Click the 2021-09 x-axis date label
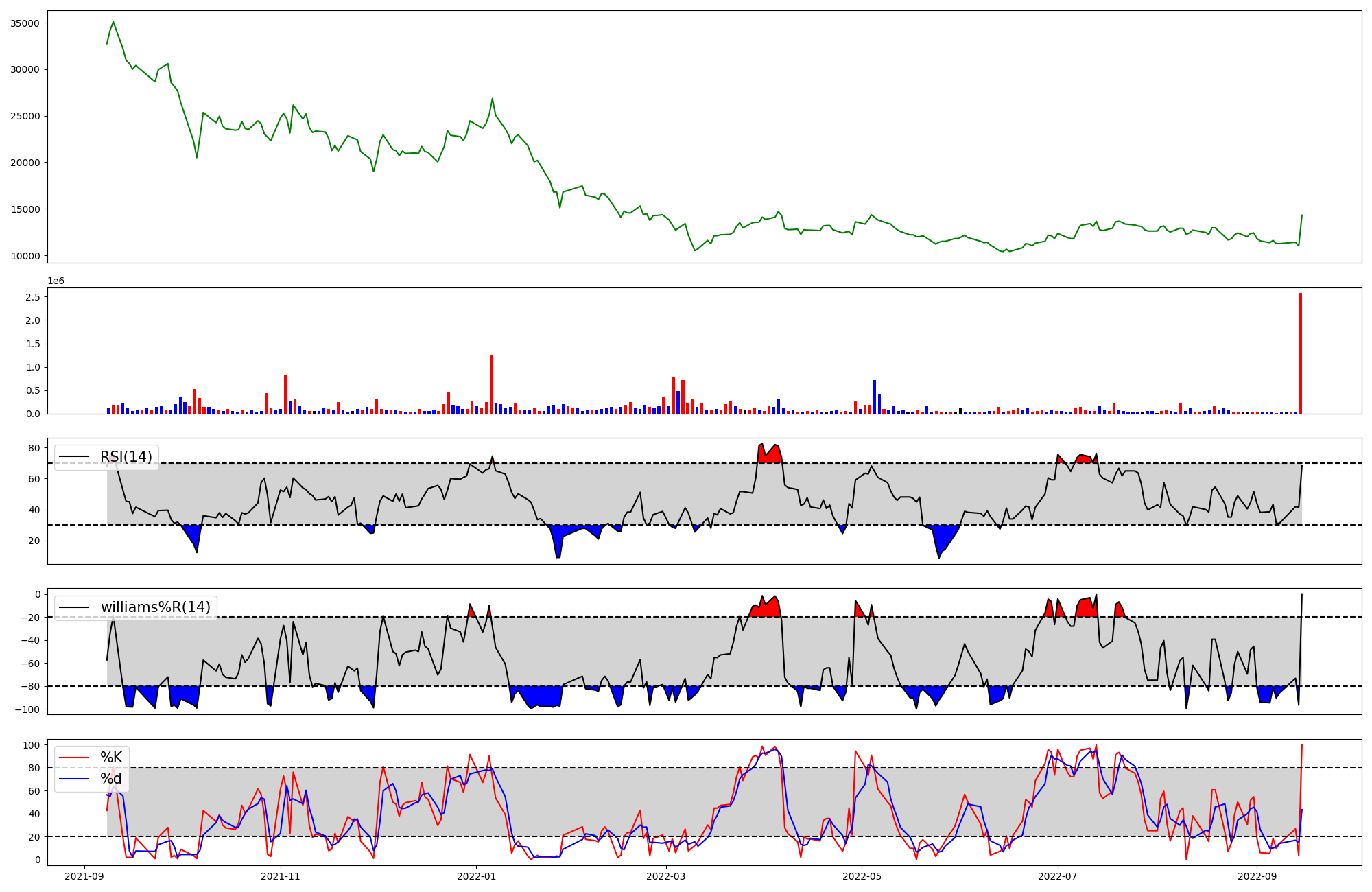The height and width of the screenshot is (892, 1372). pos(84,876)
